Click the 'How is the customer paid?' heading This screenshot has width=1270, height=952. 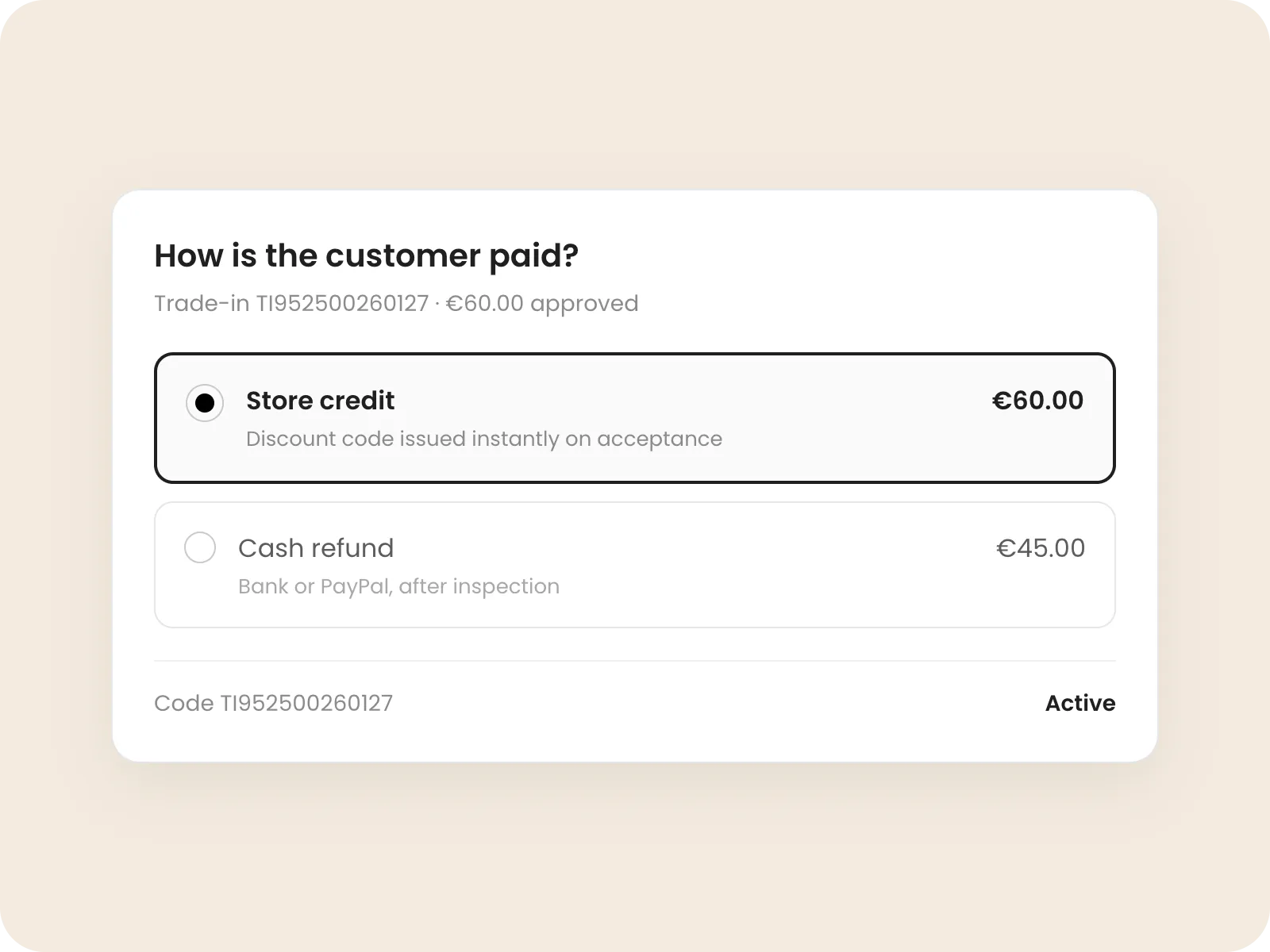pyautogui.click(x=366, y=255)
